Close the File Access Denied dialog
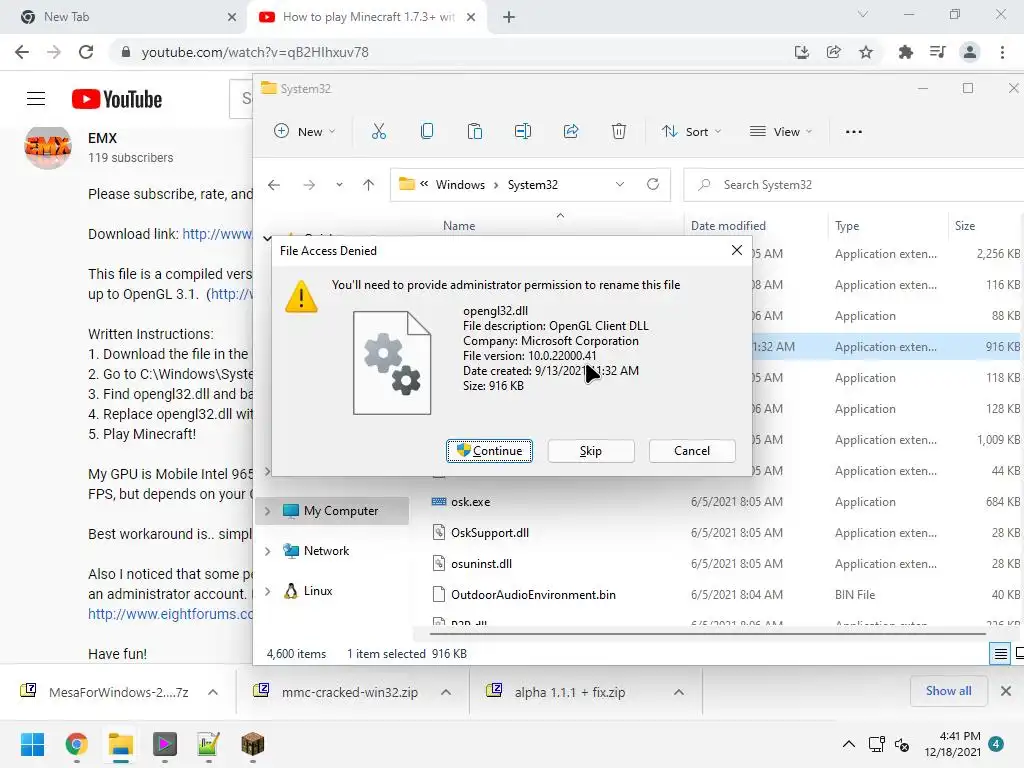This screenshot has width=1024, height=768. [737, 250]
